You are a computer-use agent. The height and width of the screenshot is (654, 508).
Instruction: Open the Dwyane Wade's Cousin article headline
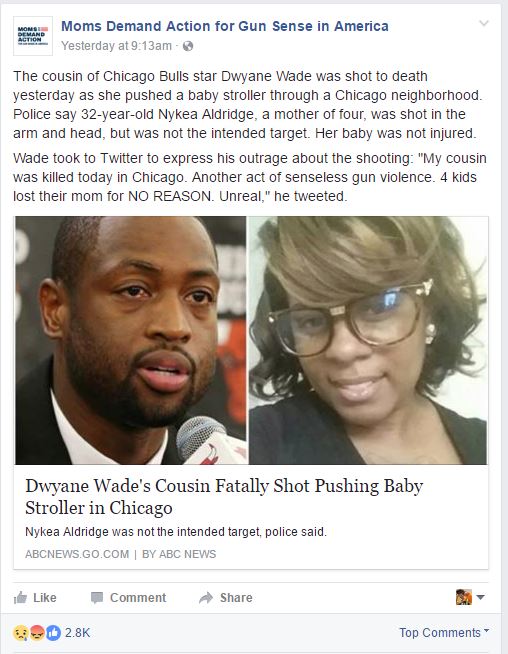(x=224, y=496)
